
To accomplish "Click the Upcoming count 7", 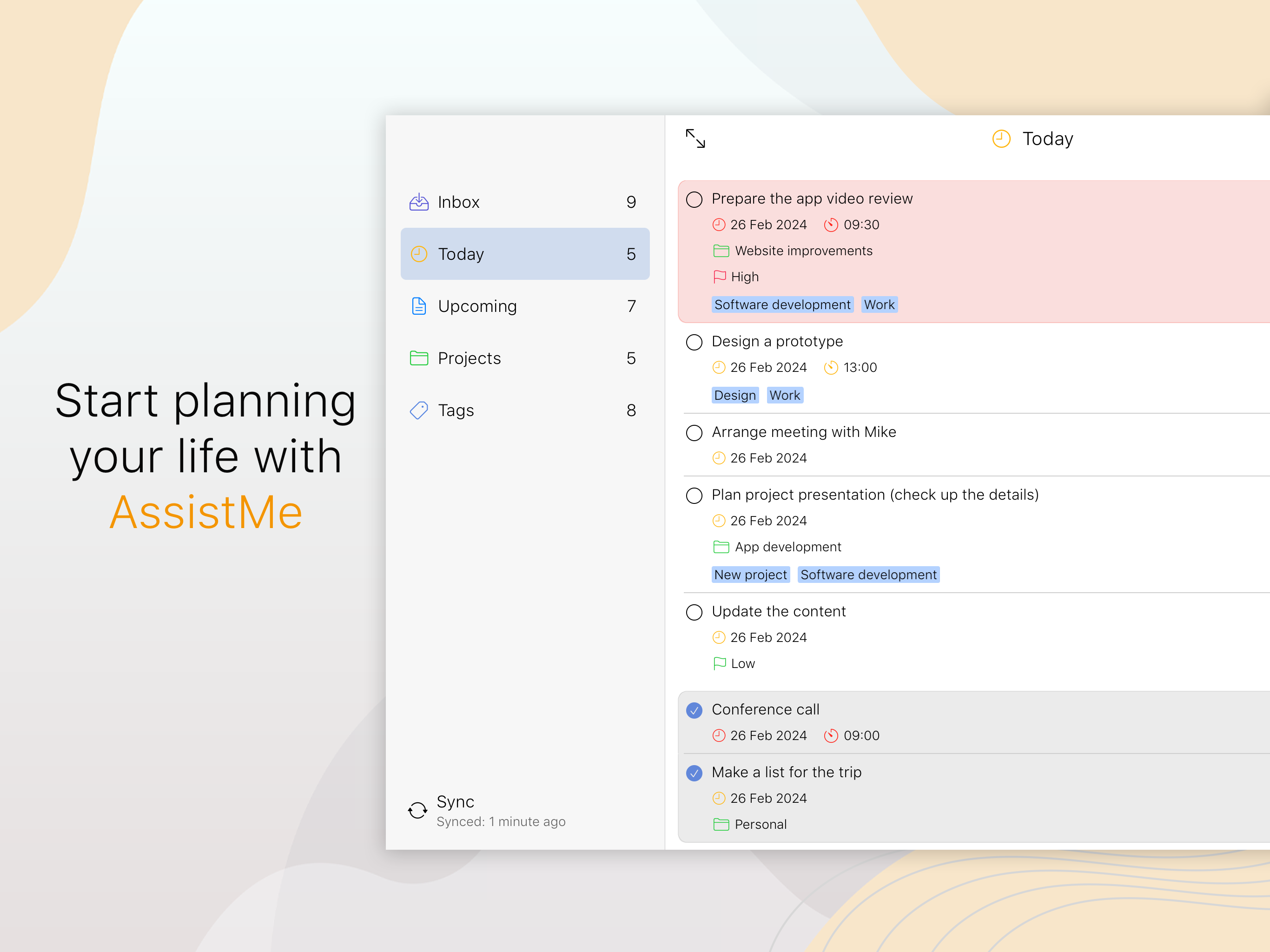I will pos(631,306).
